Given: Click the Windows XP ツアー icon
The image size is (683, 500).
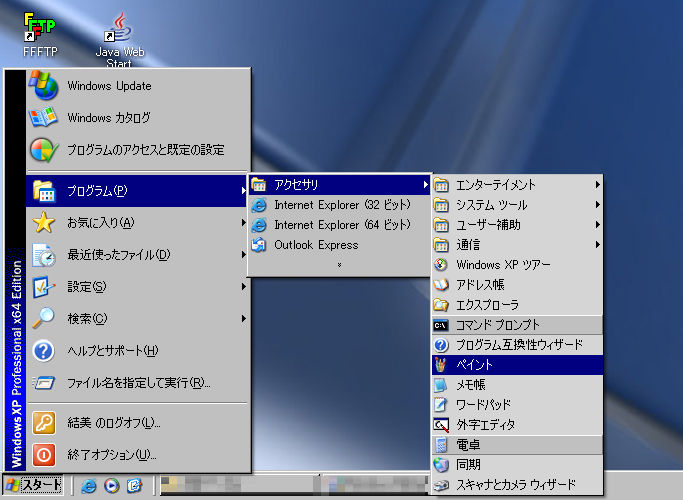Looking at the screenshot, I should (441, 264).
